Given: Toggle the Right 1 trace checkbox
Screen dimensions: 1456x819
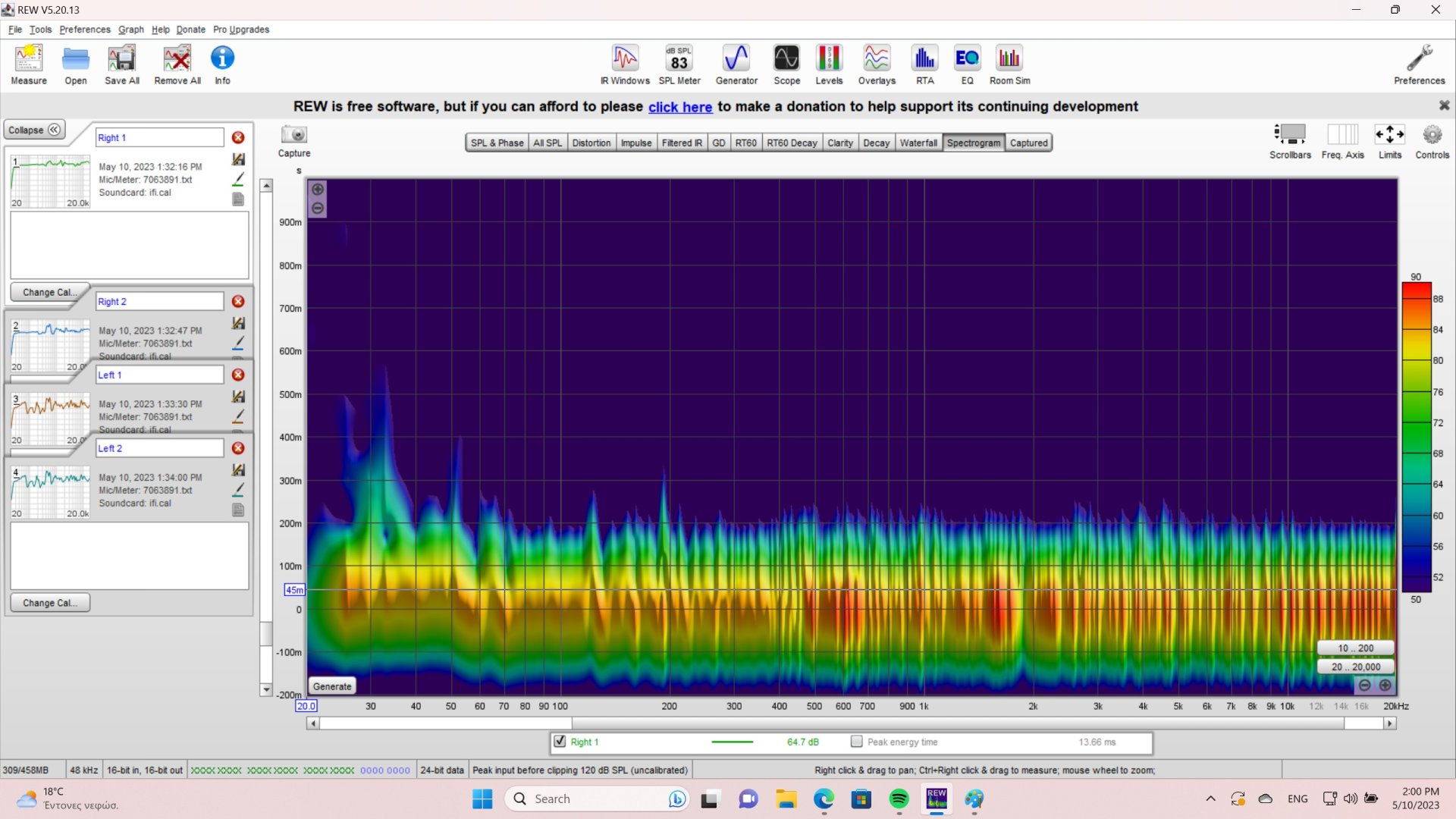Looking at the screenshot, I should click(x=560, y=742).
